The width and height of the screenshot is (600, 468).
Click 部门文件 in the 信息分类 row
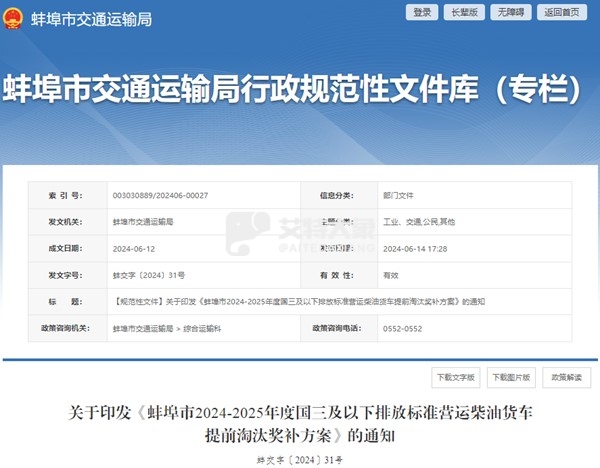click(397, 195)
